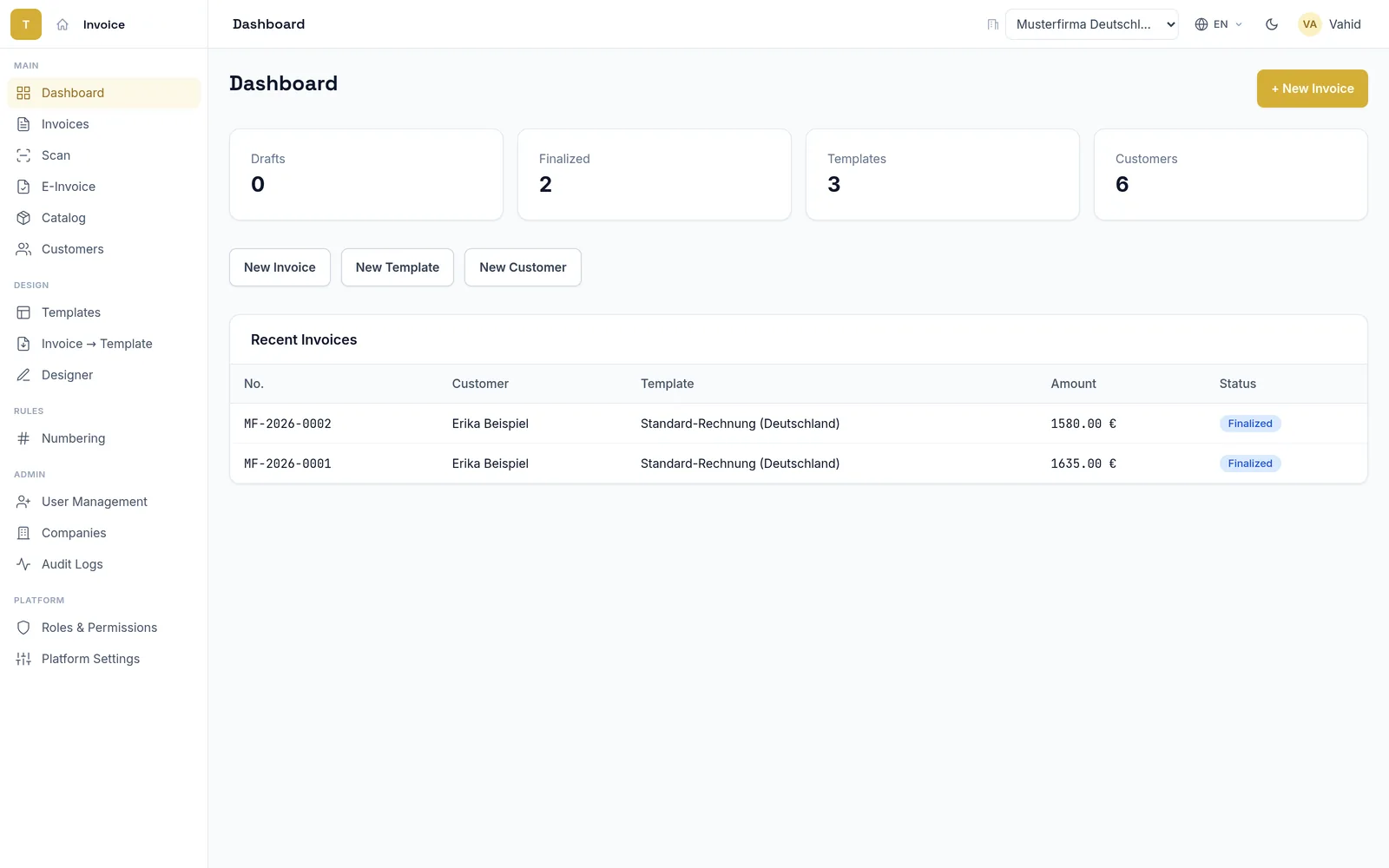The image size is (1389, 868).
Task: Click the New Template button
Action: click(398, 267)
